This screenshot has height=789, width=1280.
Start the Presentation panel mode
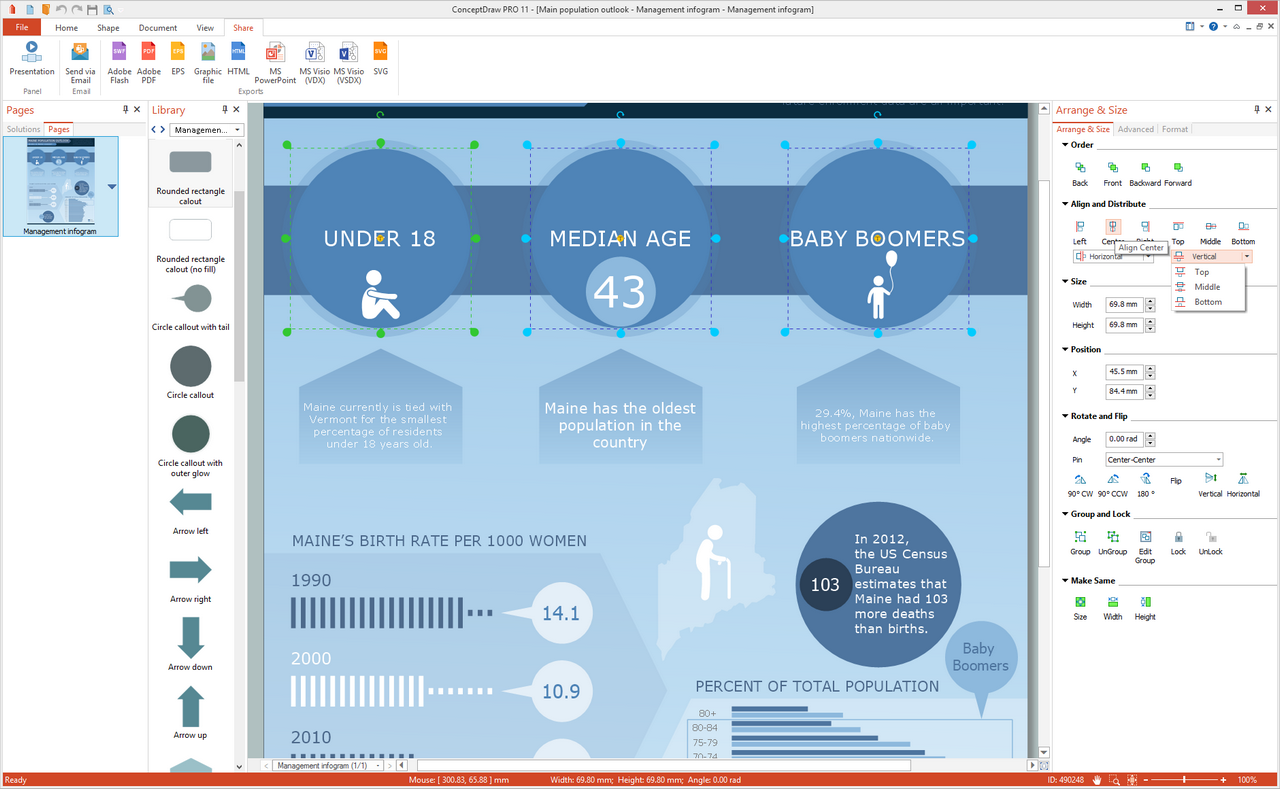[x=32, y=58]
